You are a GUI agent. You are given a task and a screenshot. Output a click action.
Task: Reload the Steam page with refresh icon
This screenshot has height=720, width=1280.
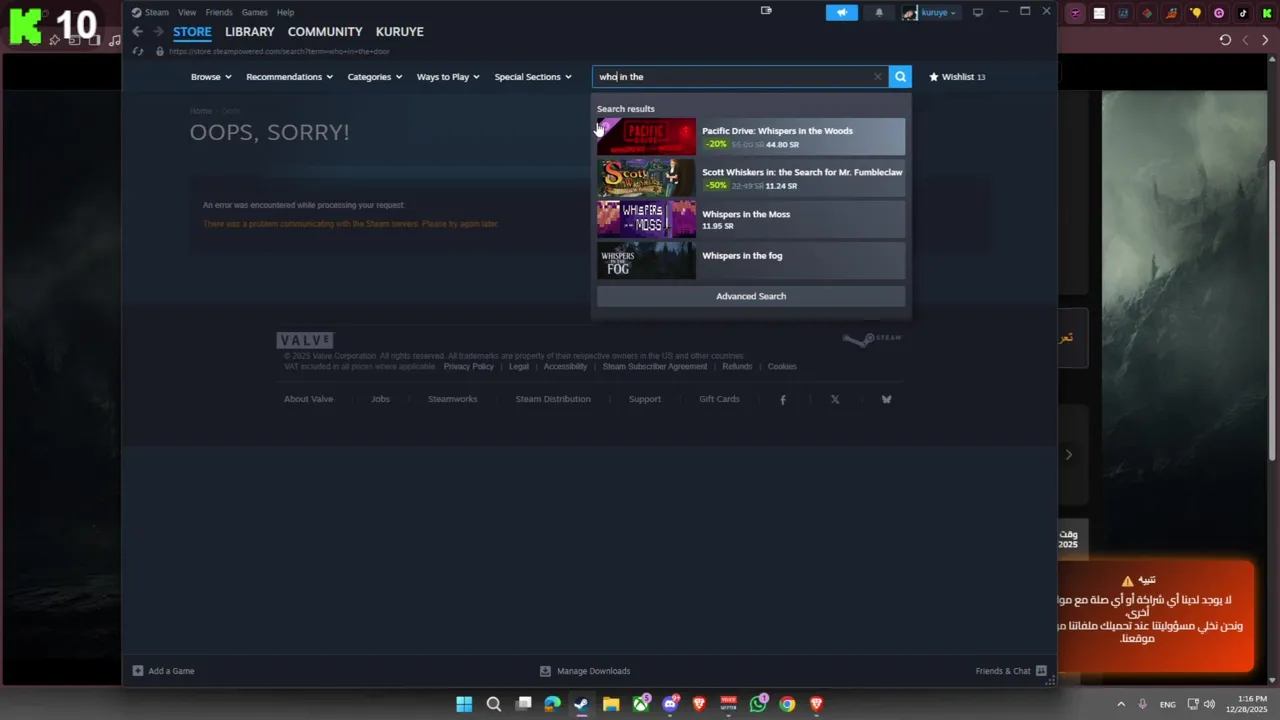138,51
